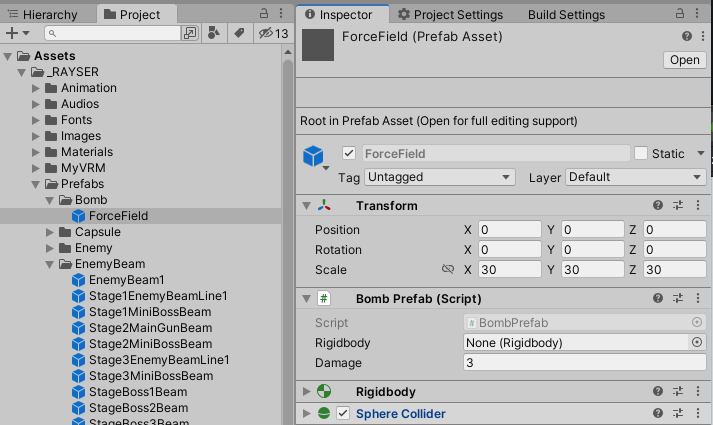Open Rigidbody component help
713x425 pixels.
(658, 391)
